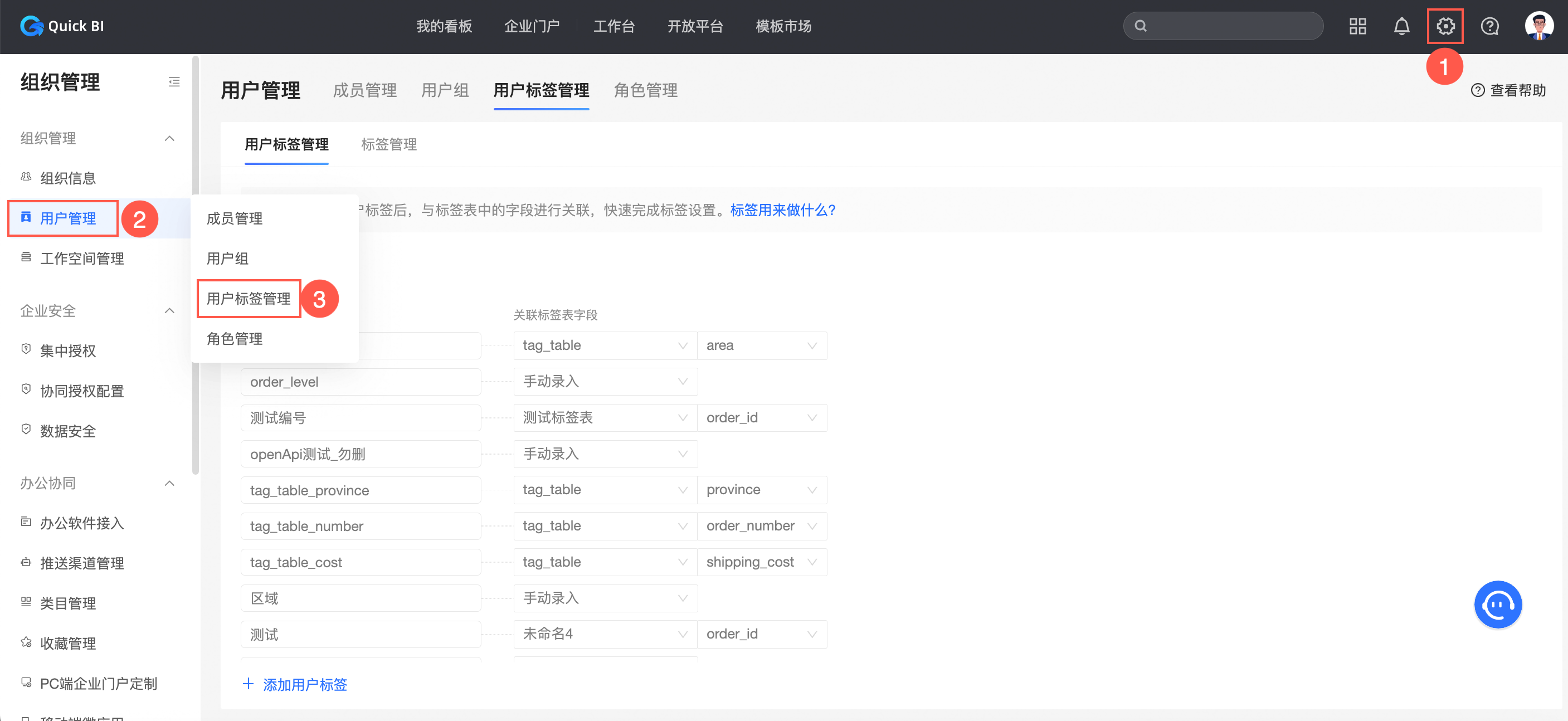Screen dimensions: 1568x721
Task: Collapse the 办公协同 sidebar section
Action: pos(170,483)
